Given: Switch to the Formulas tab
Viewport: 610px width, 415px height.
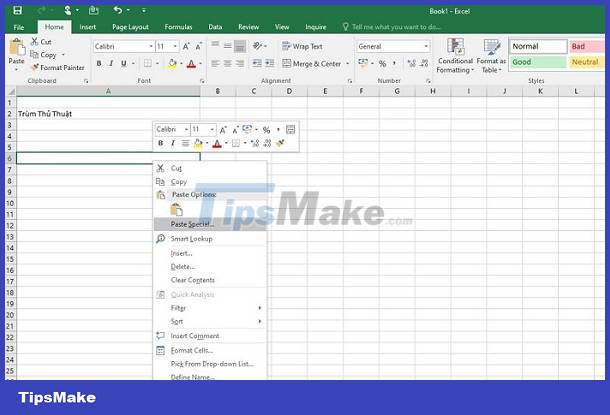Looking at the screenshot, I should 178,27.
